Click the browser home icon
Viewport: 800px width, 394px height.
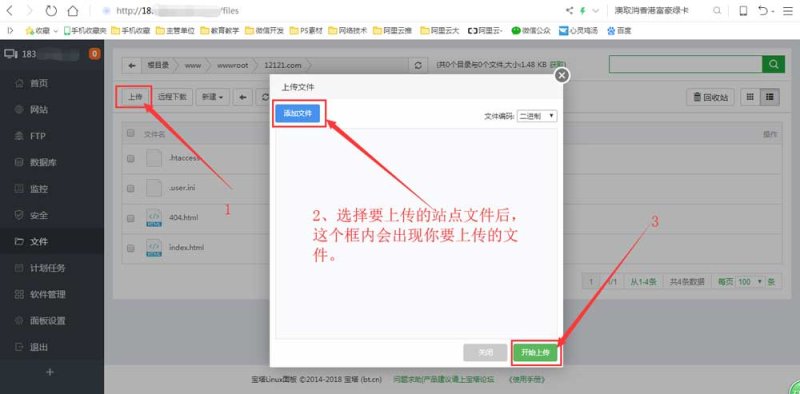73,10
